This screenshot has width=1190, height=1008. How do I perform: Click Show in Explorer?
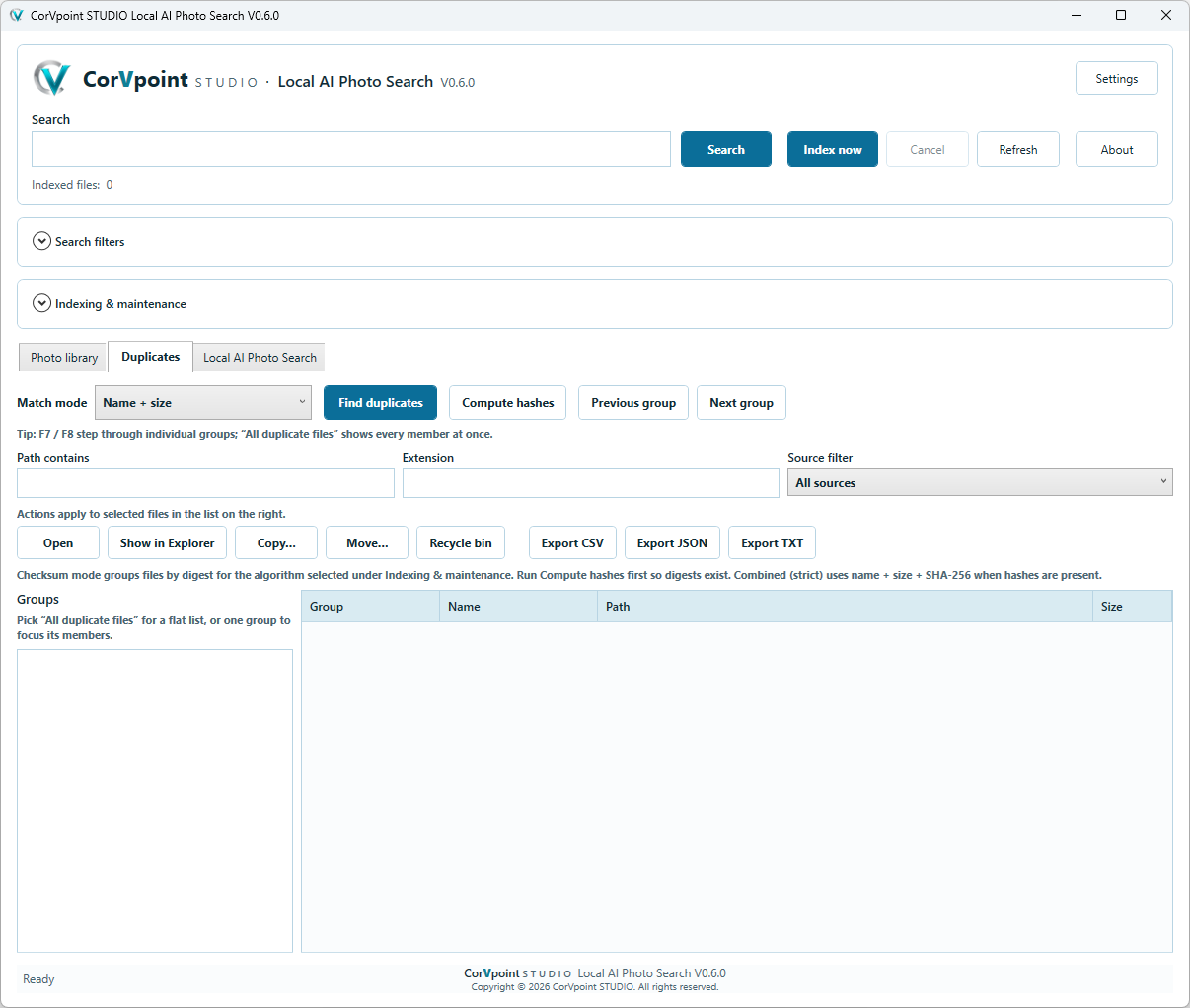pyautogui.click(x=168, y=542)
